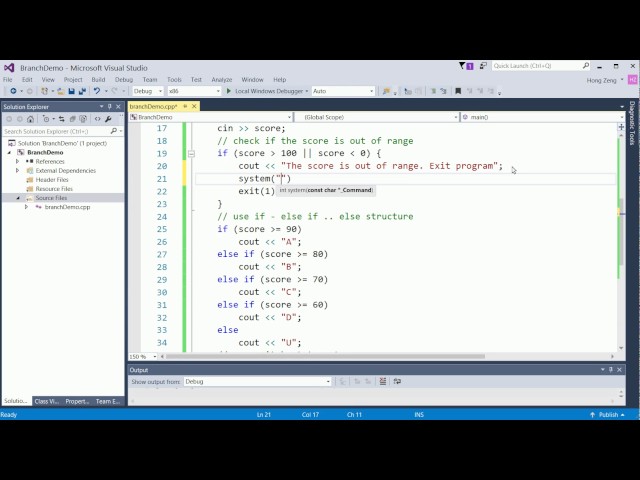640x480 pixels.
Task: Click the Save icon in the toolbar
Action: tap(71, 91)
